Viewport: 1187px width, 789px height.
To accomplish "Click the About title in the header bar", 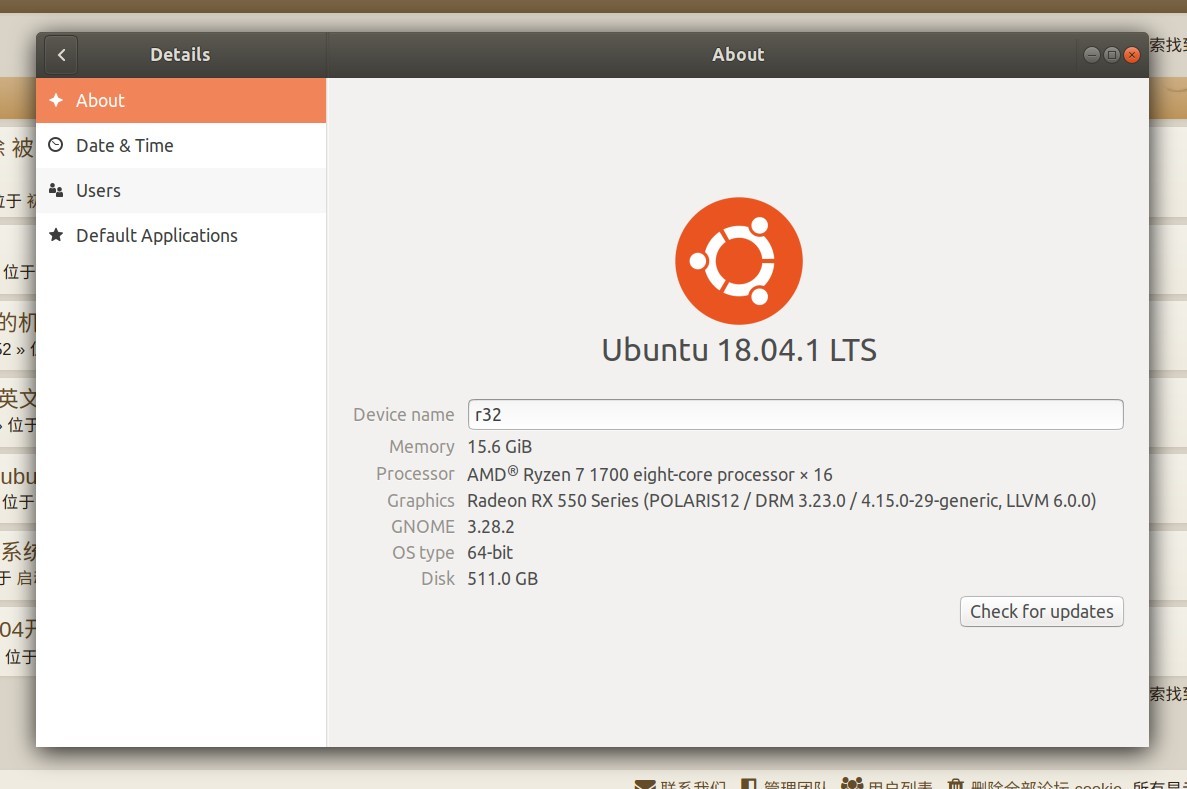I will point(738,55).
